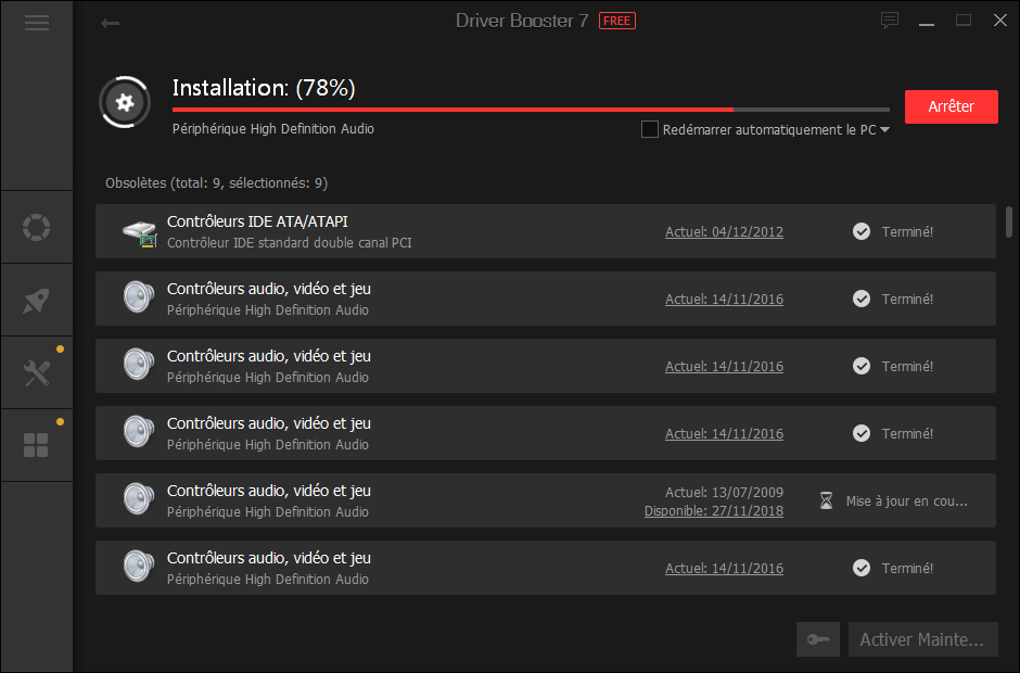Select the Contrôleurs IDE ATA/ATAPI row title
Image resolution: width=1020 pixels, height=673 pixels.
point(258,222)
